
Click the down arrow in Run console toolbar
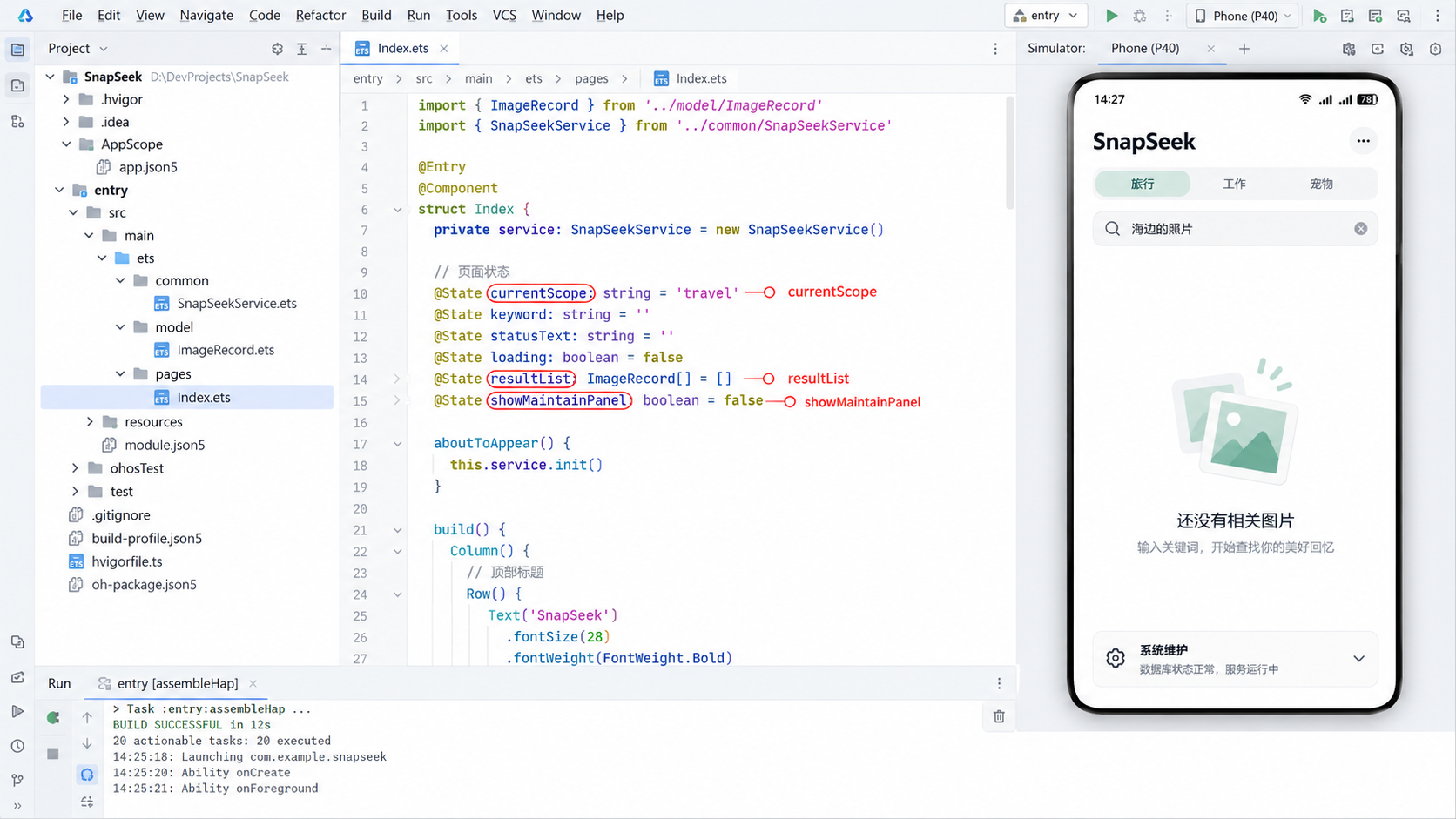tap(87, 744)
